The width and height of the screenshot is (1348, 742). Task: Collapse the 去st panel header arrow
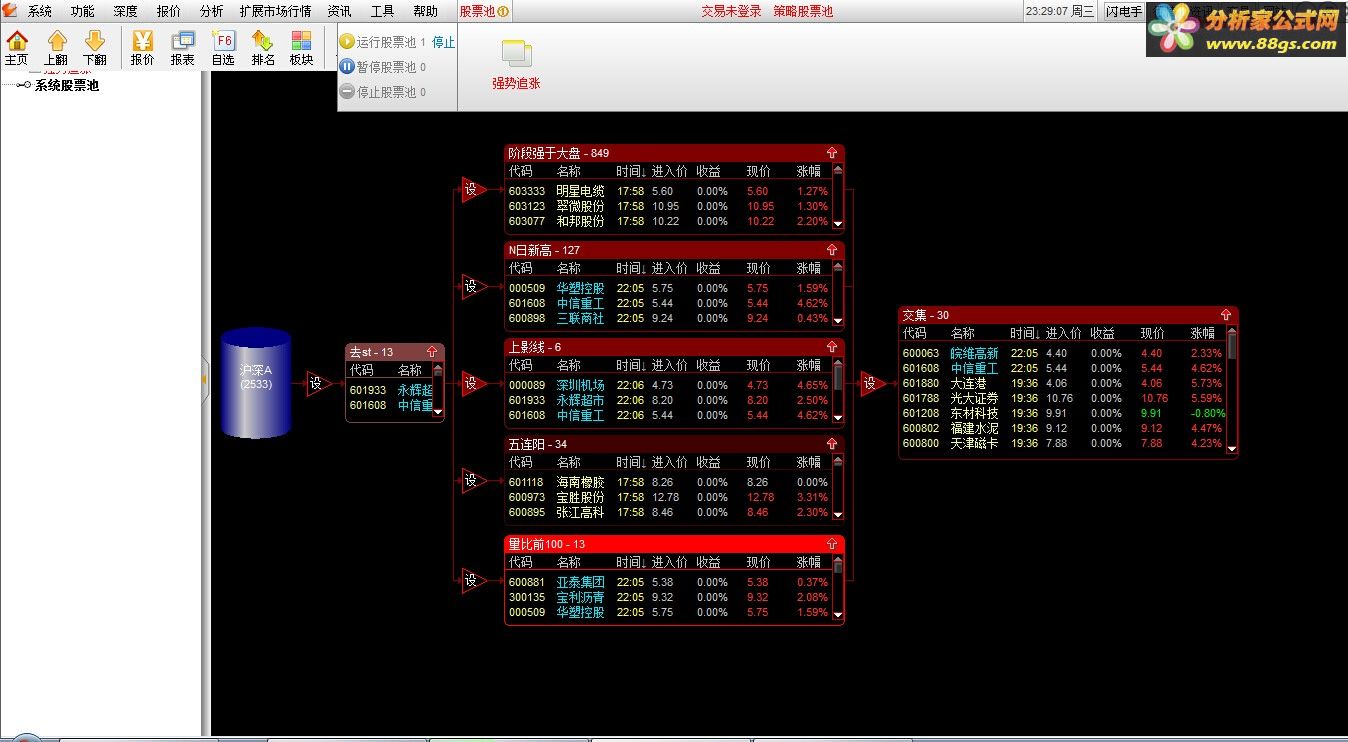[432, 352]
